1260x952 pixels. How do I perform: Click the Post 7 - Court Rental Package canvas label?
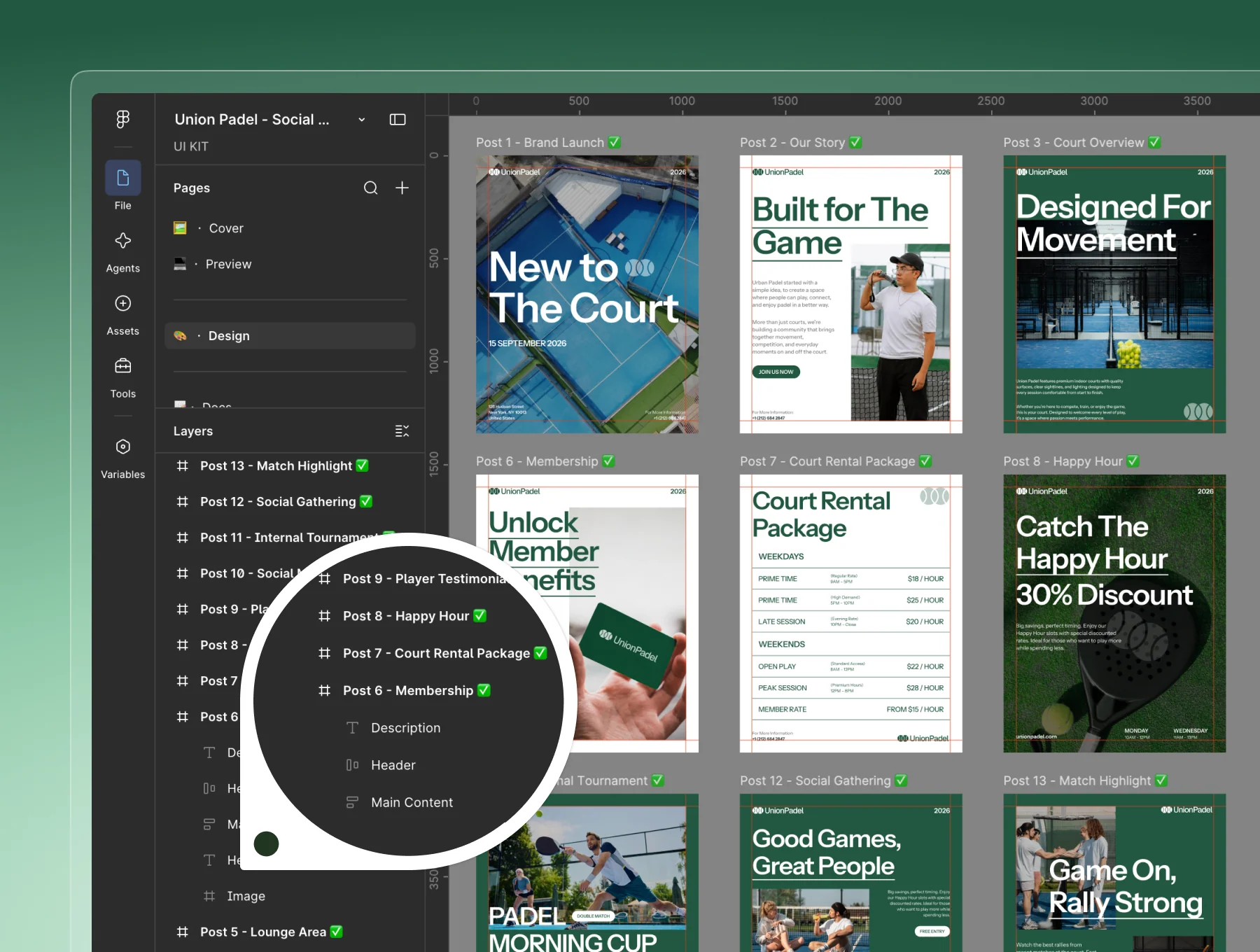(x=836, y=461)
